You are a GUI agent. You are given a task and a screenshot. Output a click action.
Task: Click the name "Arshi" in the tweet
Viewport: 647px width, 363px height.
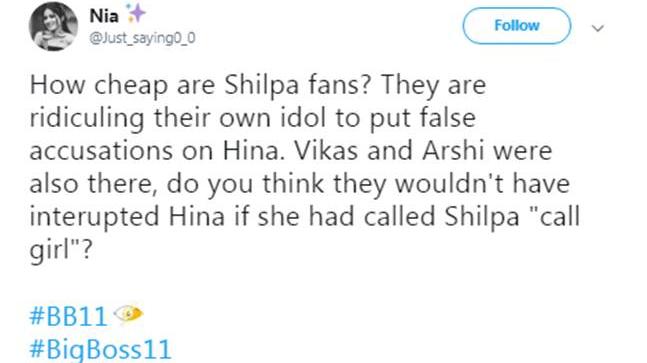(x=453, y=151)
